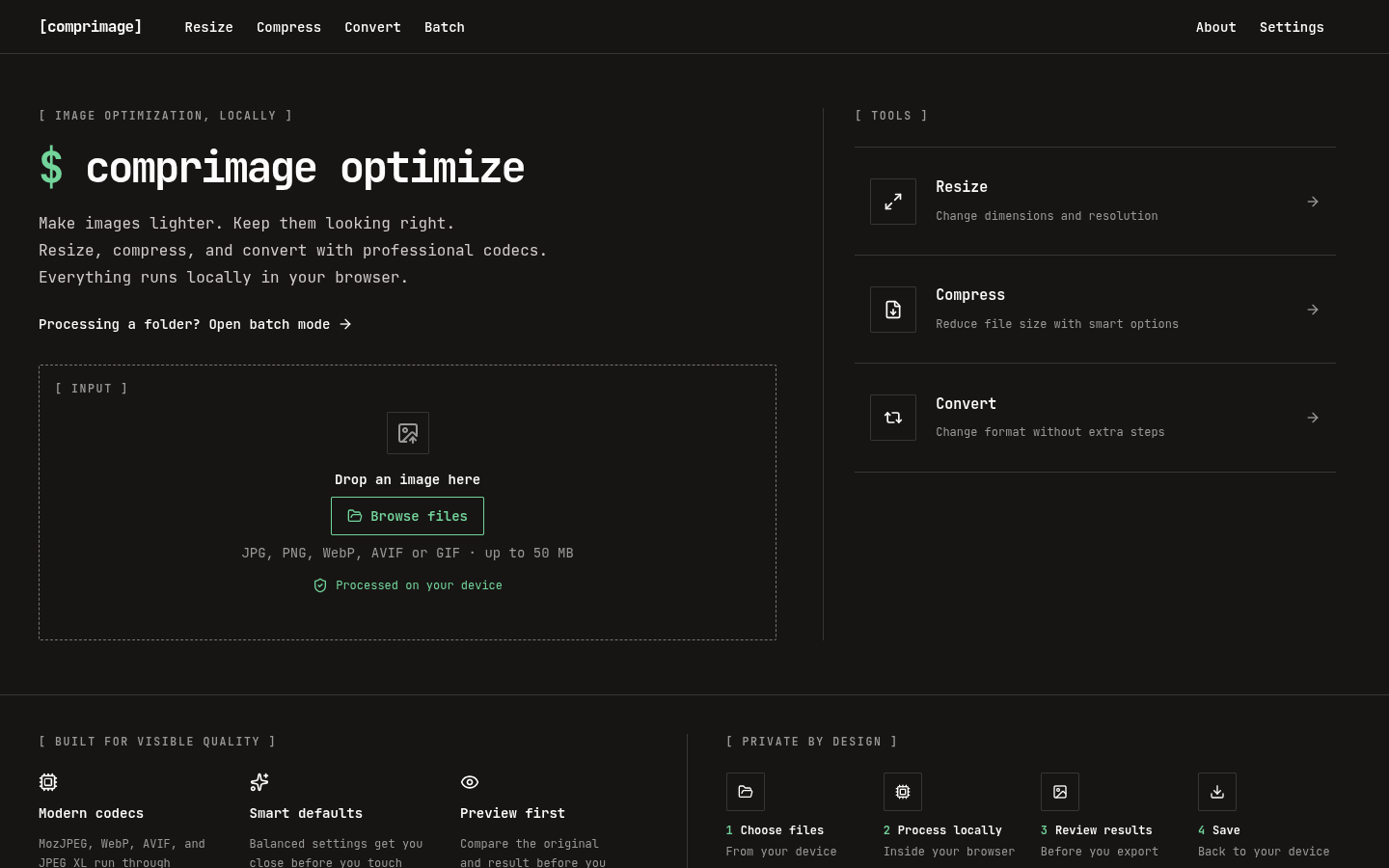Screen dimensions: 1389x868
Task: Open the Convert tool card title
Action: pos(966,404)
